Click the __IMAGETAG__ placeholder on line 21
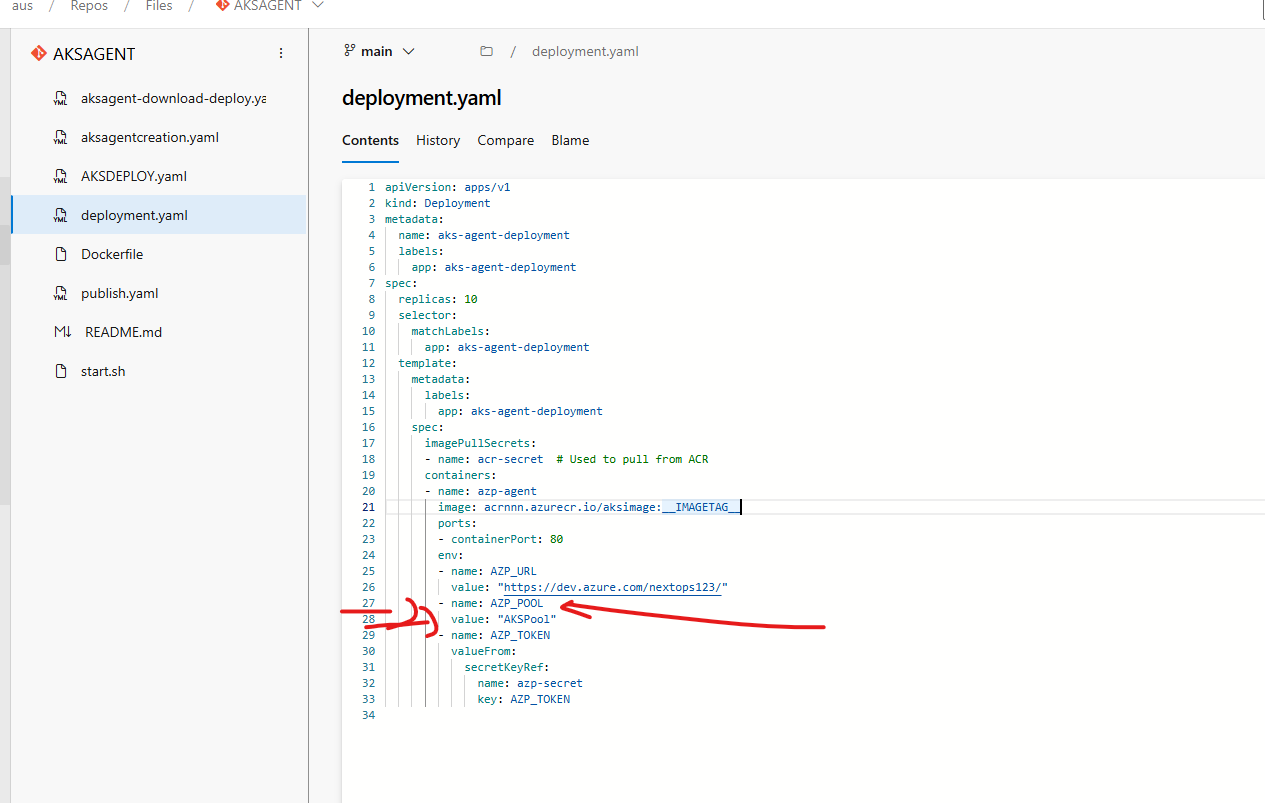Viewport: 1265px width, 803px height. click(701, 507)
